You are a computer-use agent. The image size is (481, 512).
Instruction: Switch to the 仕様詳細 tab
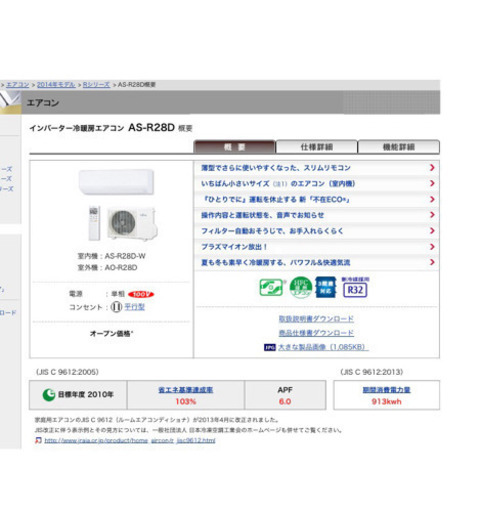click(x=317, y=147)
